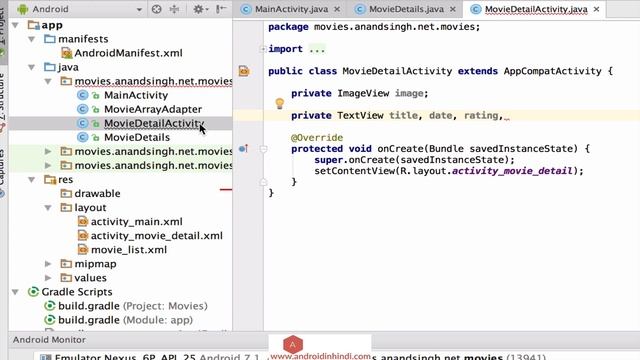Click the related XML file gutter icon
The width and height of the screenshot is (640, 360).
[244, 71]
